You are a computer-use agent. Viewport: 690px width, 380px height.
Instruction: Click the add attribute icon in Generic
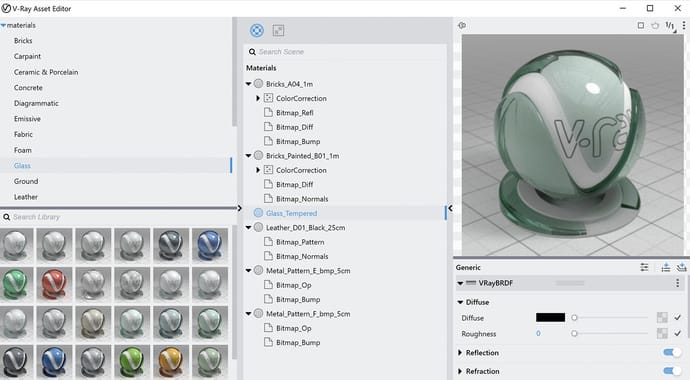point(681,267)
